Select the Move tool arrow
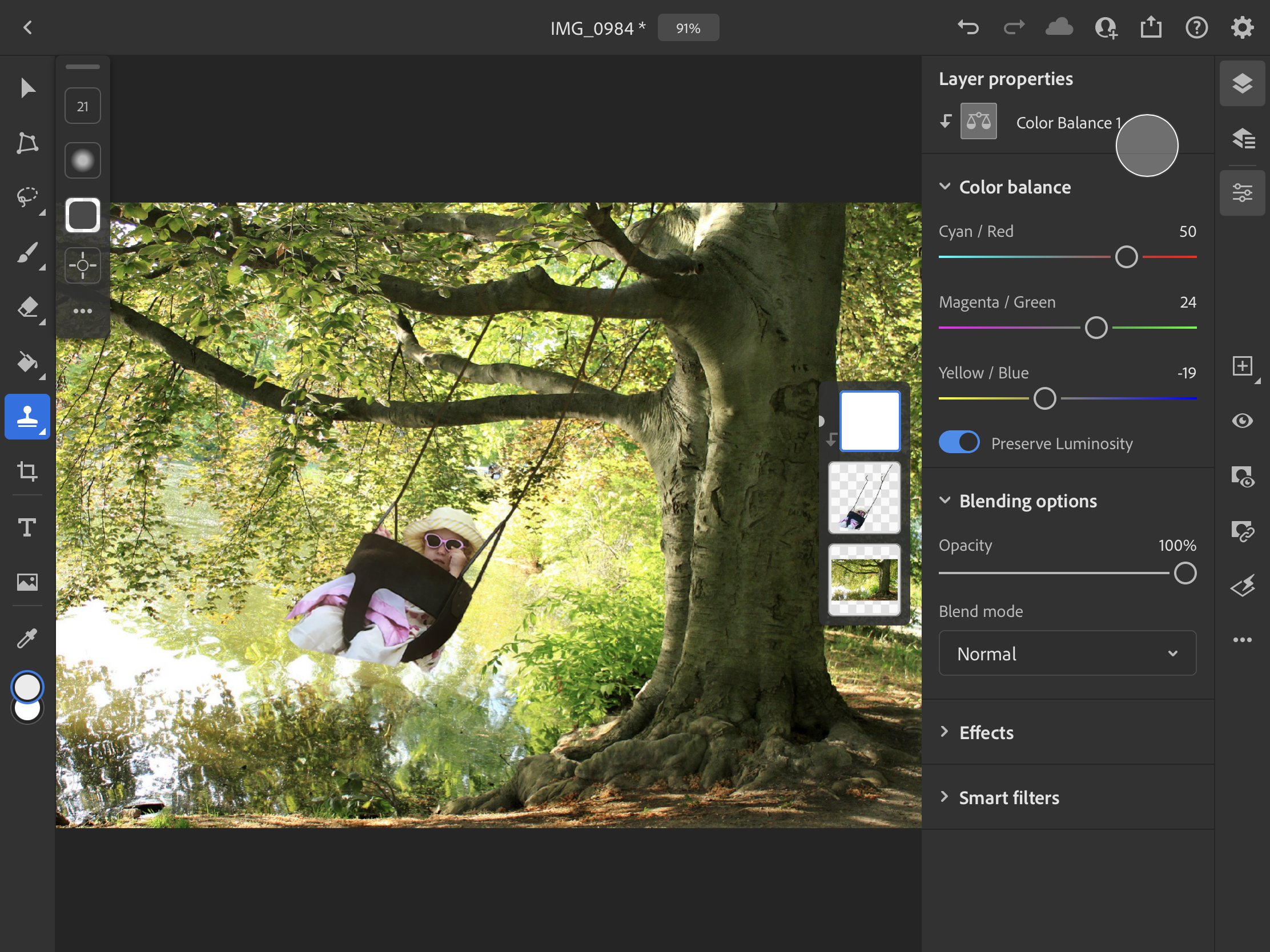The height and width of the screenshot is (952, 1270). click(x=27, y=88)
